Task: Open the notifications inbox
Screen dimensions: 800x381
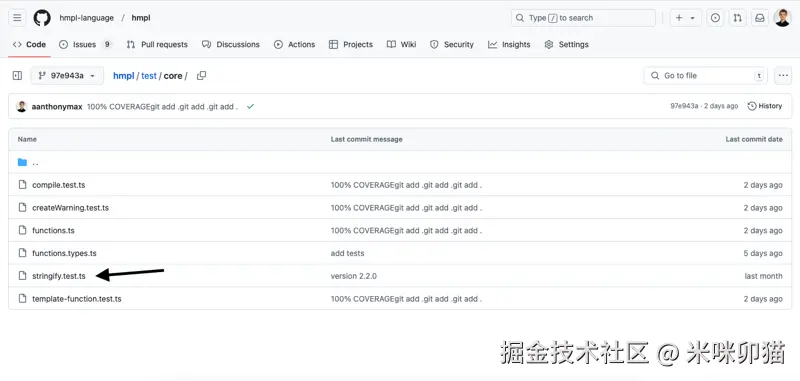Action: click(x=760, y=18)
